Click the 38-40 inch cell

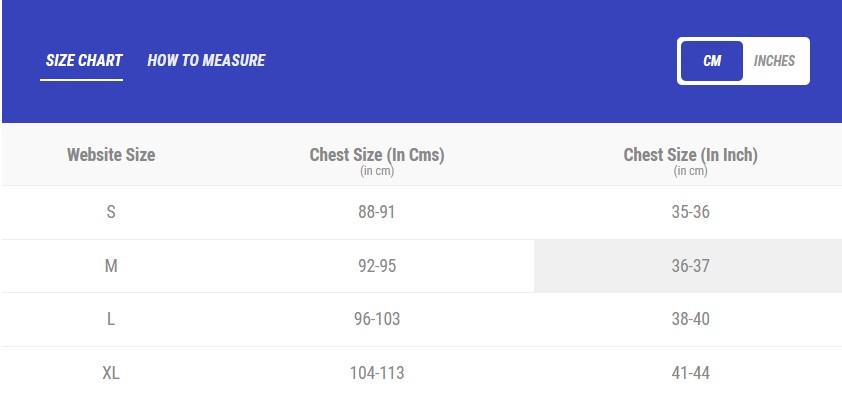[x=691, y=319]
